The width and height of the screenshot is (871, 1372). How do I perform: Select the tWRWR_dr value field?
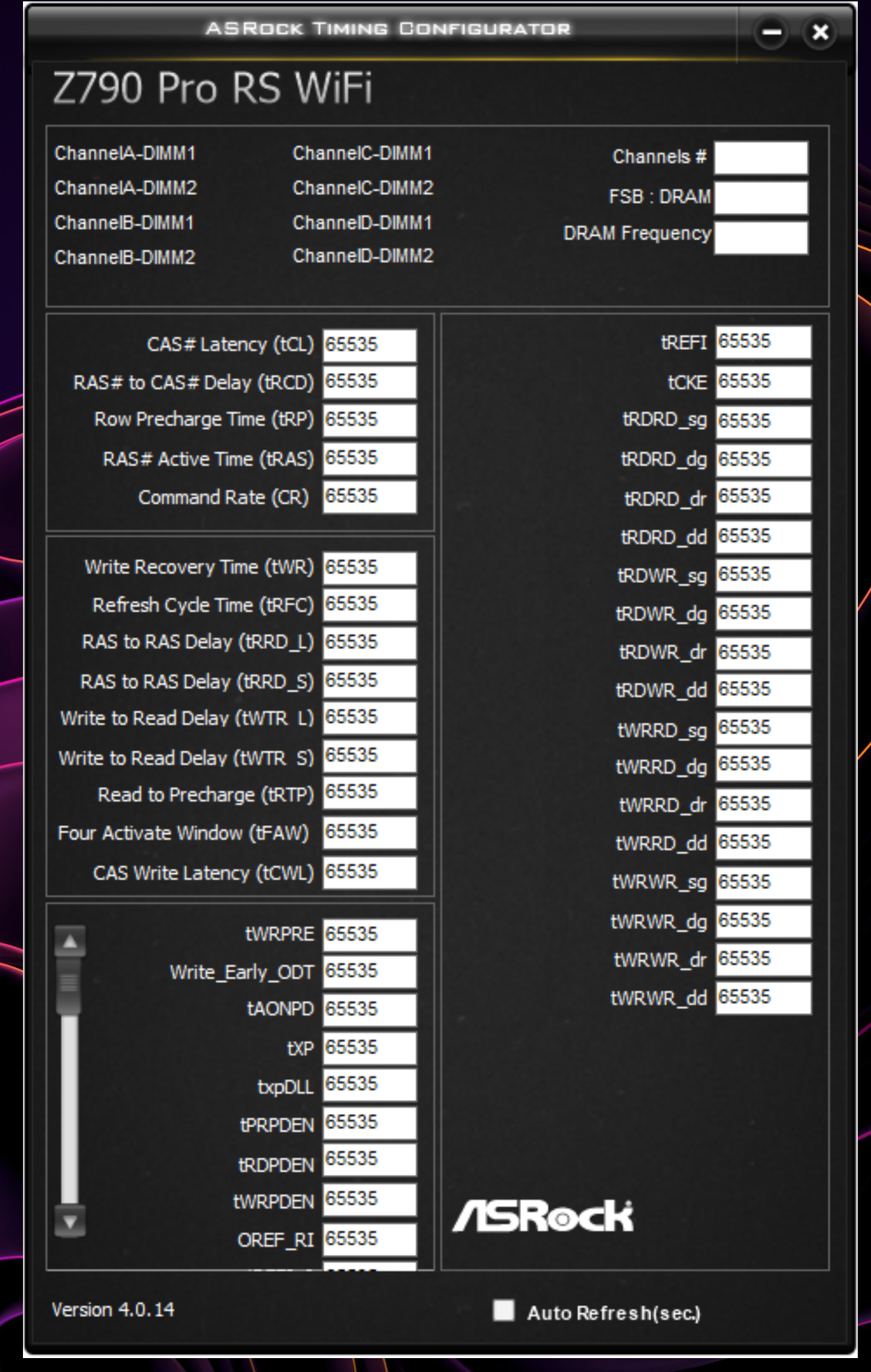[x=764, y=960]
